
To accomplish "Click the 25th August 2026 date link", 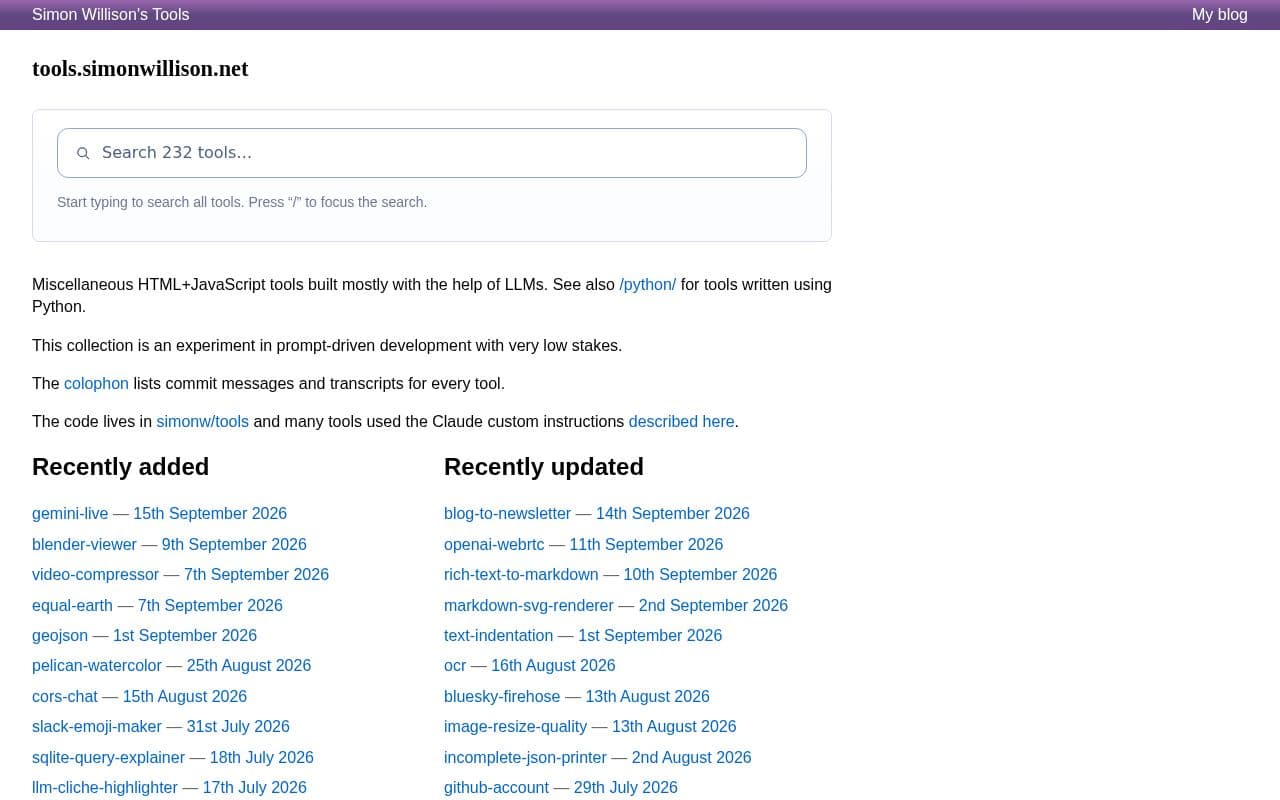I will [x=249, y=665].
